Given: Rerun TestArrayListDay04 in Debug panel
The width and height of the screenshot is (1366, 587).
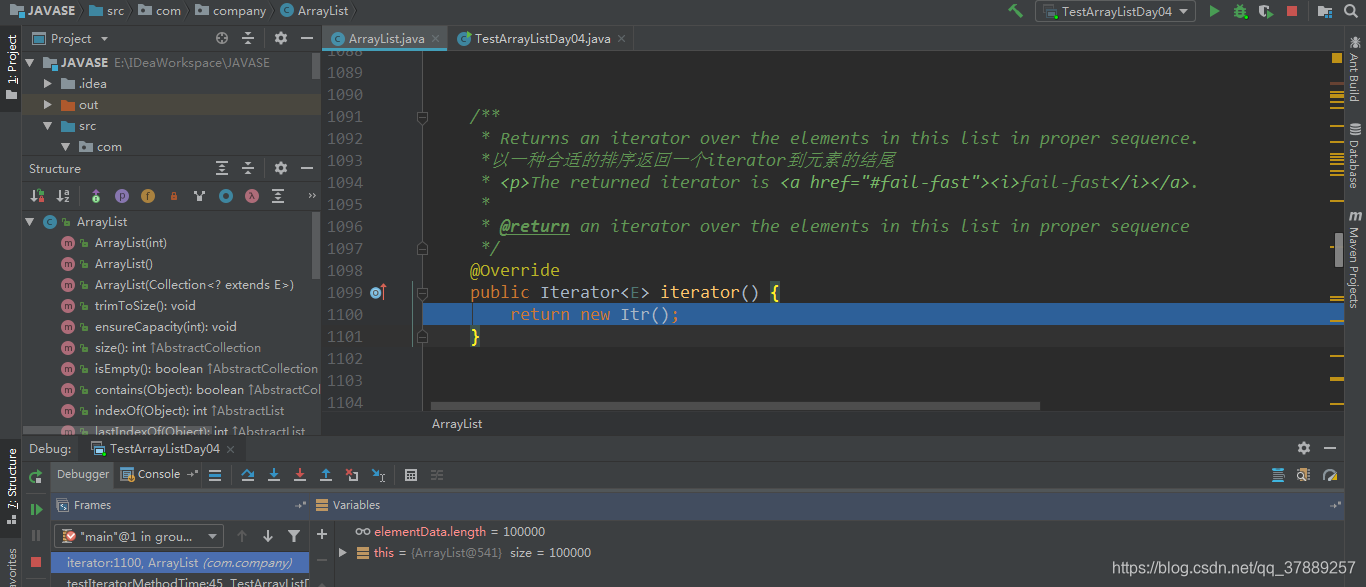Looking at the screenshot, I should coord(36,477).
